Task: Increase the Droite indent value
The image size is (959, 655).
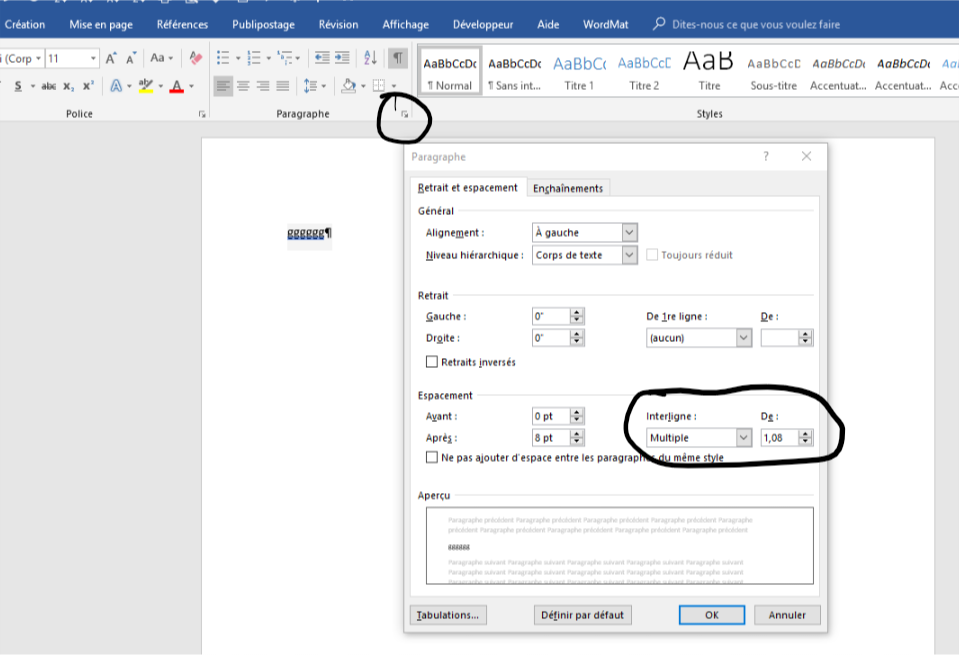Action: tap(577, 334)
